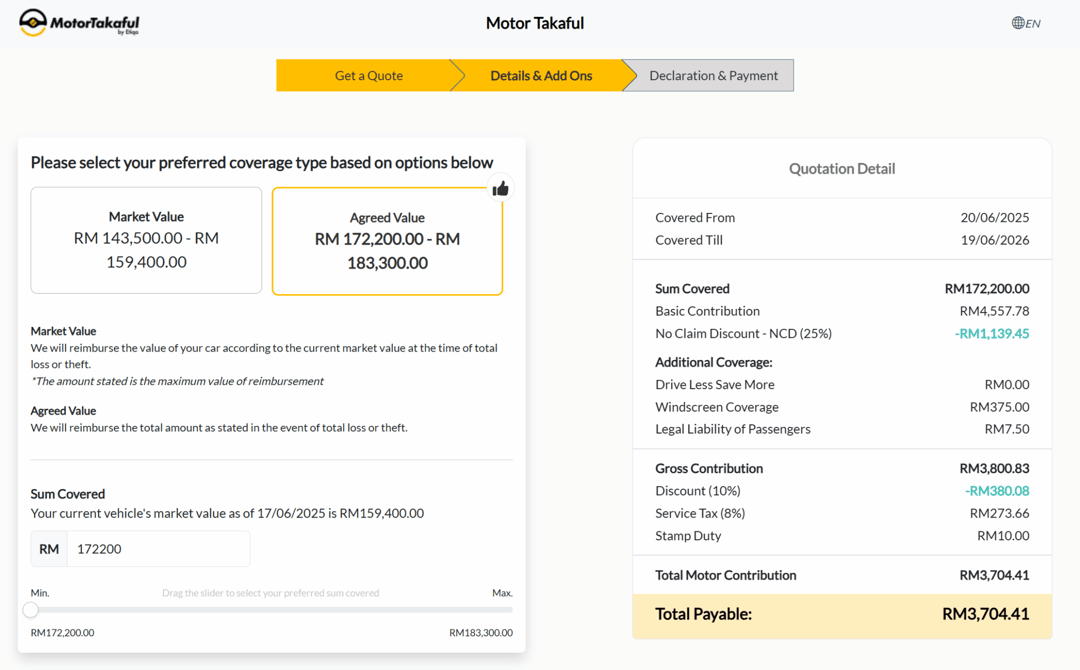Click the sum covered slider handle
Image resolution: width=1080 pixels, height=670 pixels.
click(x=30, y=610)
